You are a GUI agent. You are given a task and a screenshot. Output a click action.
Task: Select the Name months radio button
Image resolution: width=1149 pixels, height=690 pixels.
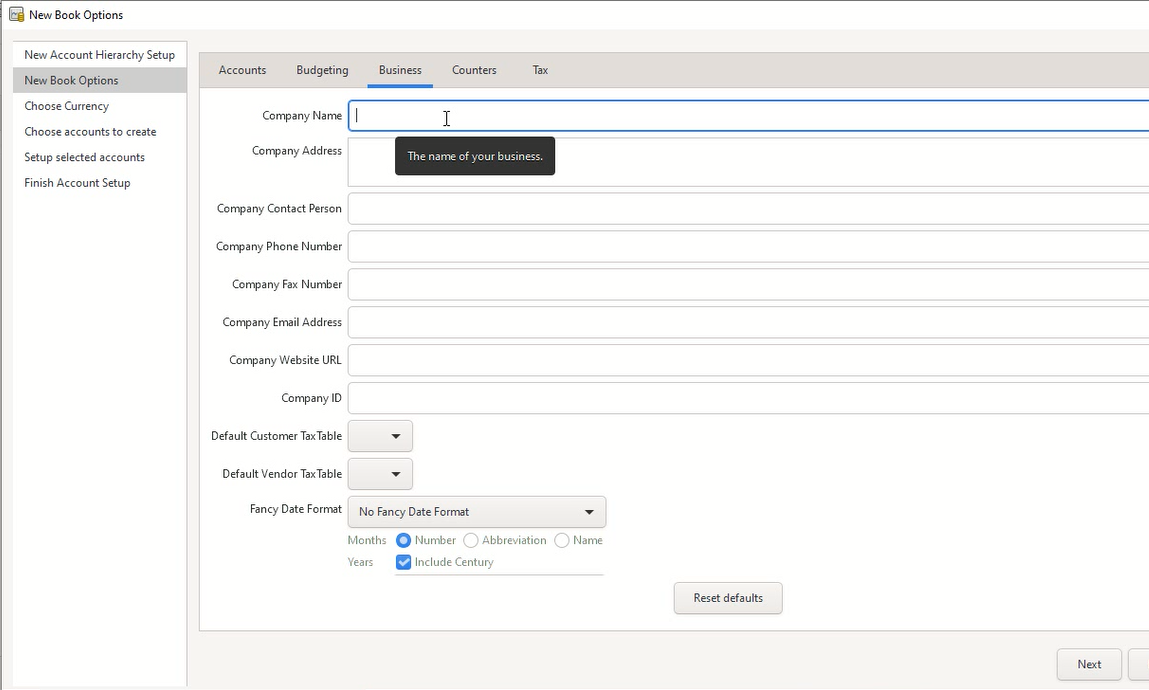(562, 540)
